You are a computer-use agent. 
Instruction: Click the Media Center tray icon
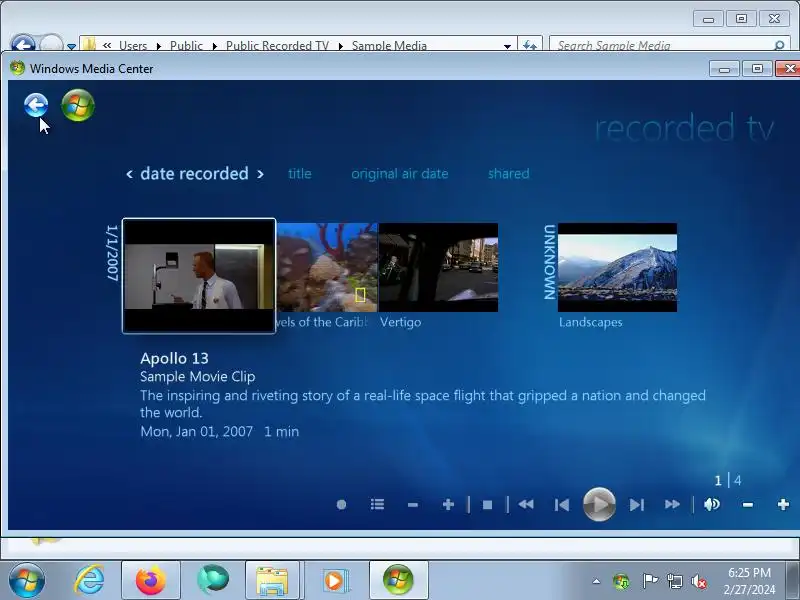click(621, 581)
